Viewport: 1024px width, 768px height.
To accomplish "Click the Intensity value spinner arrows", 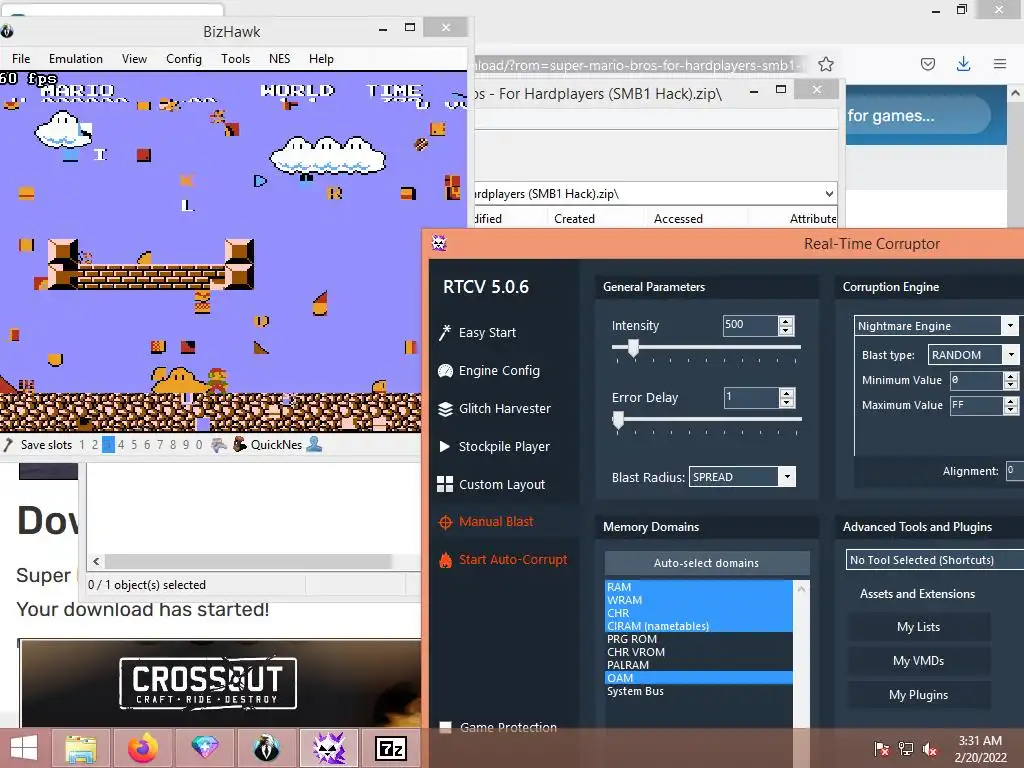I will pos(786,325).
